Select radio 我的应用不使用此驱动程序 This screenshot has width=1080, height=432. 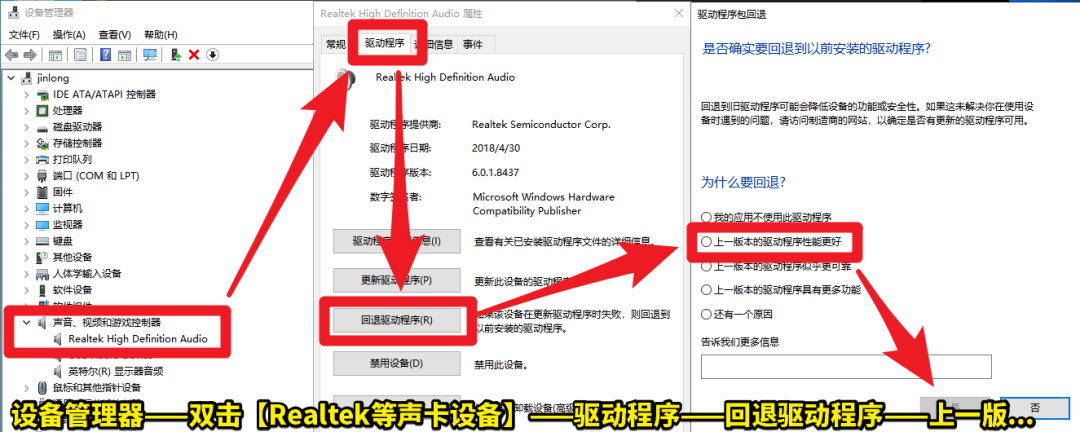pos(706,218)
